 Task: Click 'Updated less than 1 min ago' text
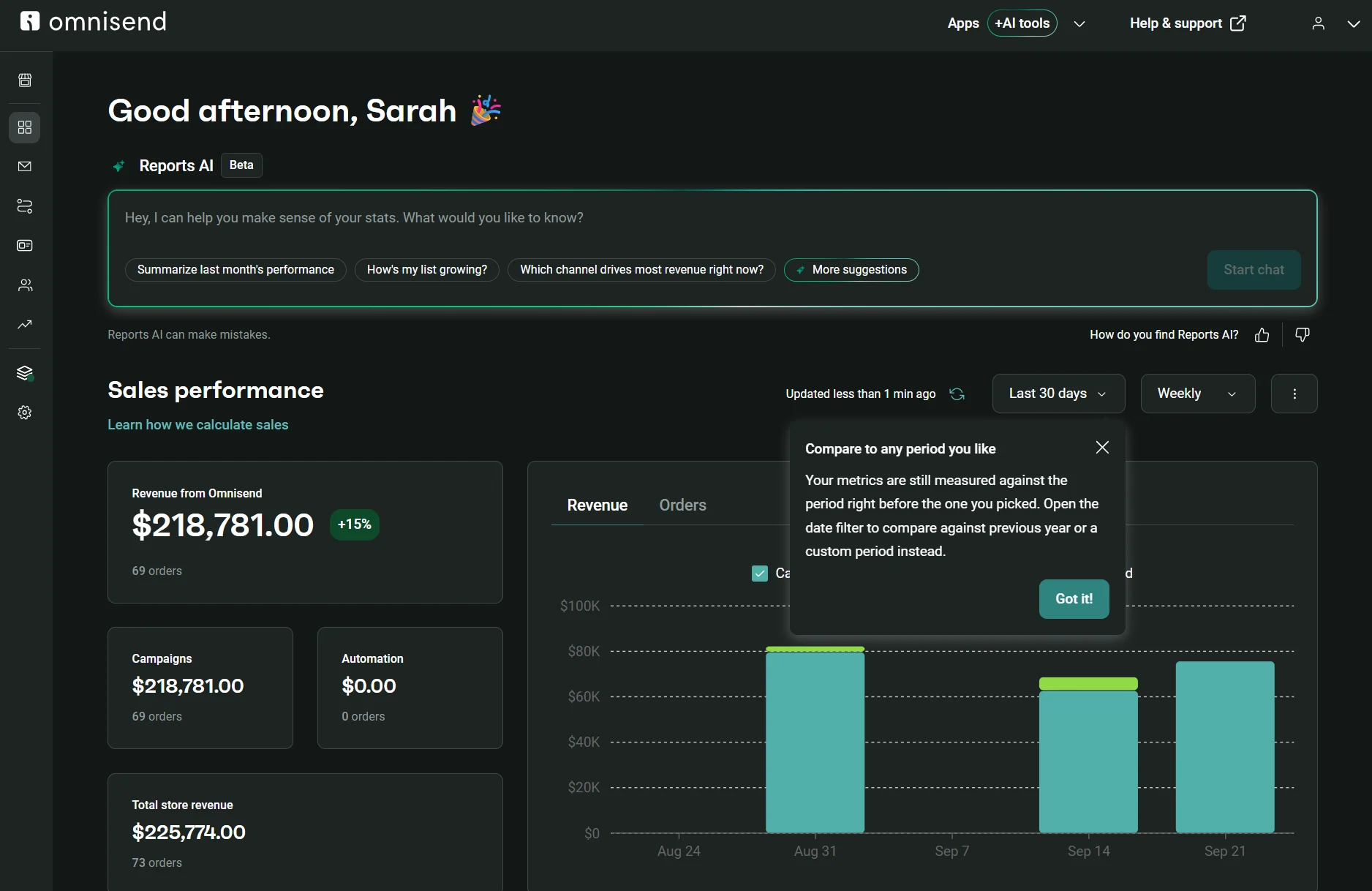tap(861, 394)
